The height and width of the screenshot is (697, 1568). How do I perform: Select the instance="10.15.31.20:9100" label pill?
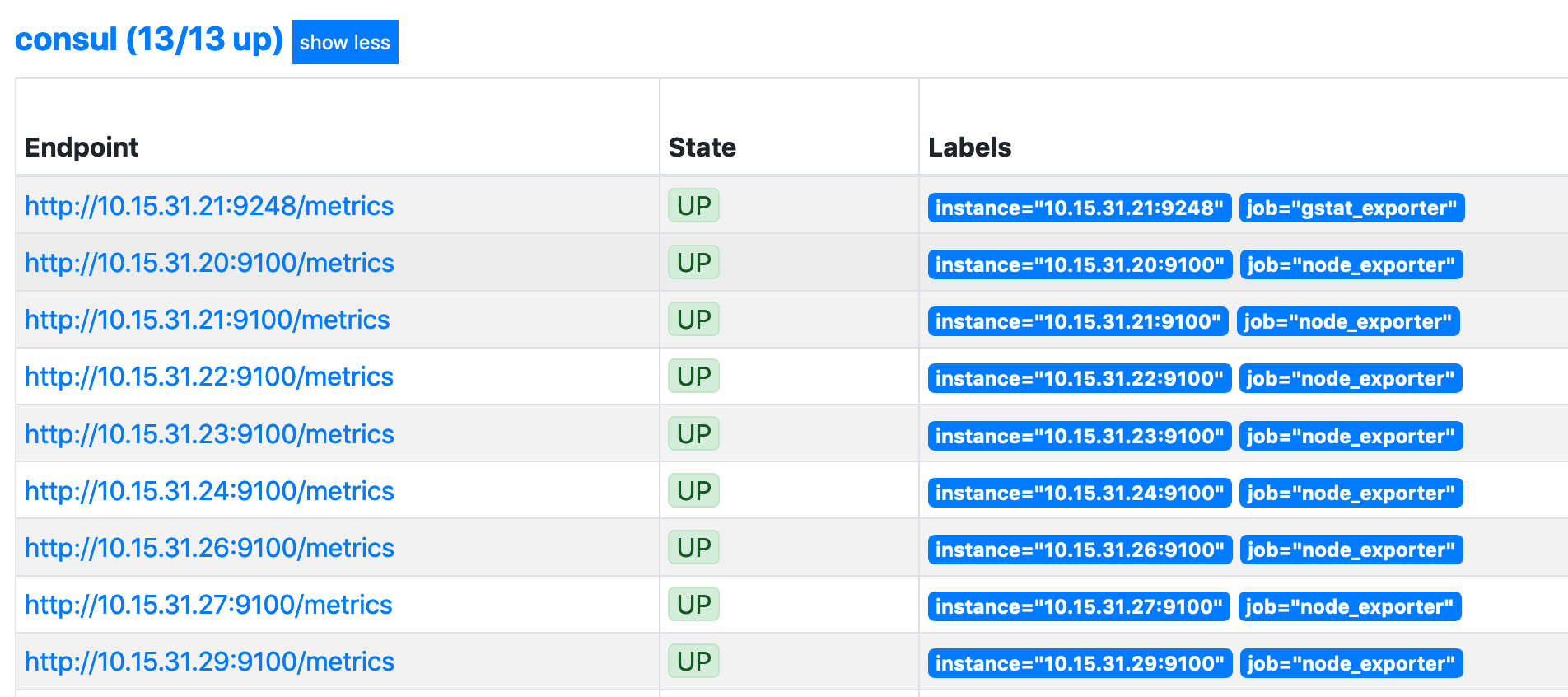pos(1080,264)
